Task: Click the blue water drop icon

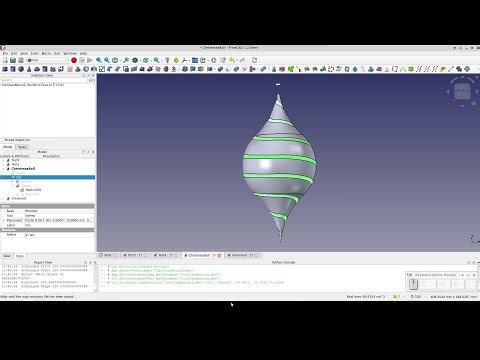Action: tap(355, 69)
